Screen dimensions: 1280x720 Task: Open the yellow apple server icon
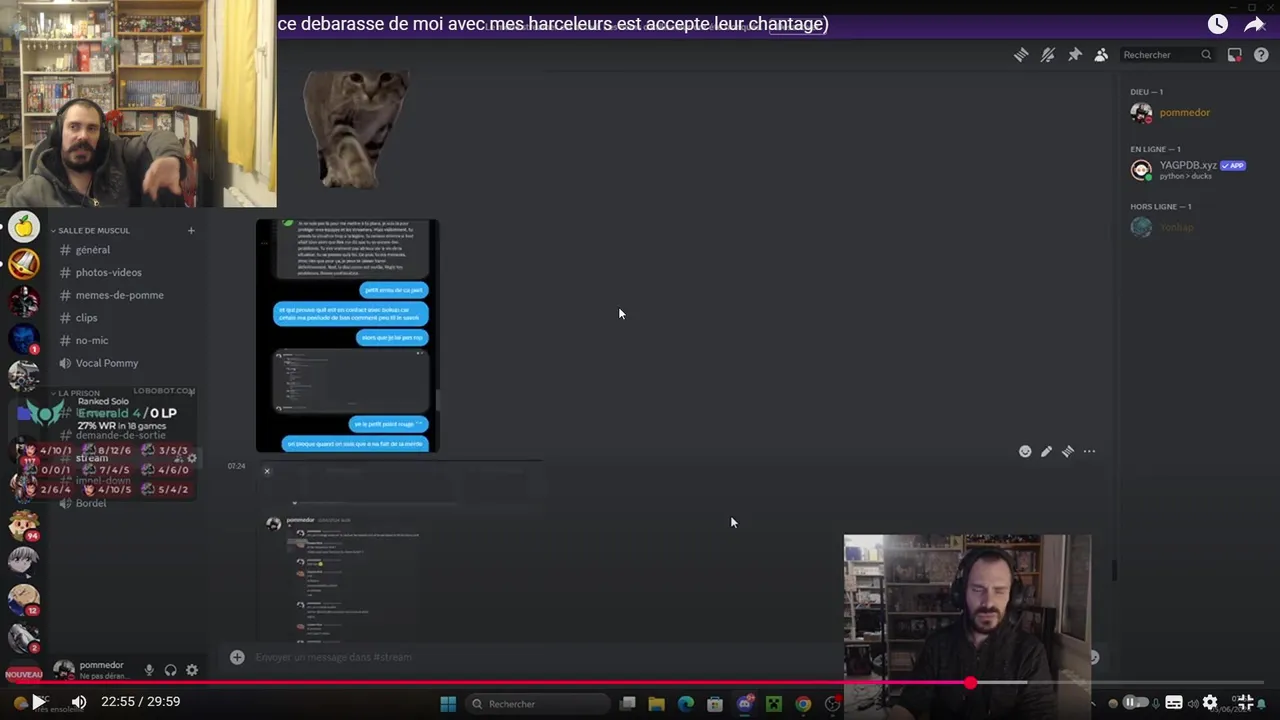point(24,227)
